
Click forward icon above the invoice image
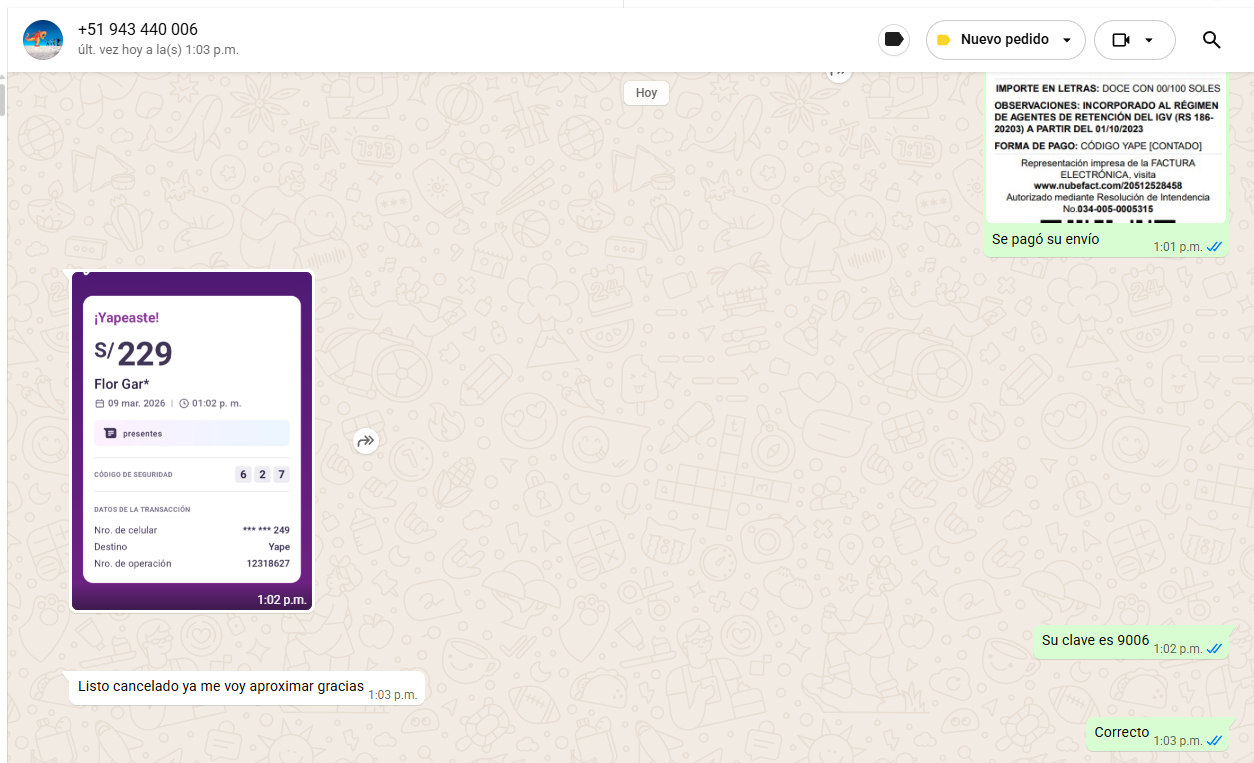pyautogui.click(x=838, y=72)
